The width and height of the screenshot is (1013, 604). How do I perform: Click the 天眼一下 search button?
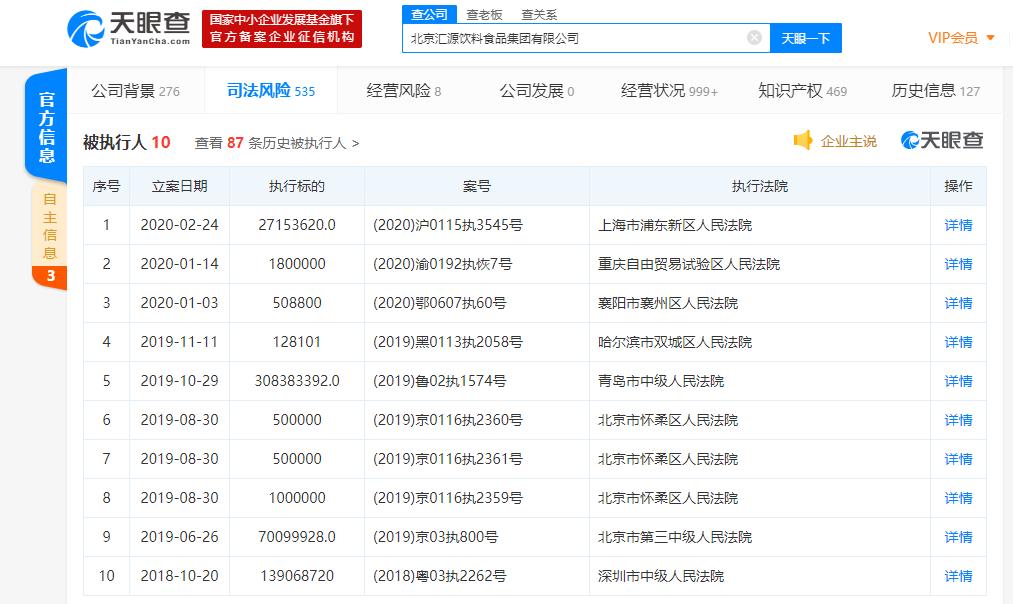coord(806,38)
